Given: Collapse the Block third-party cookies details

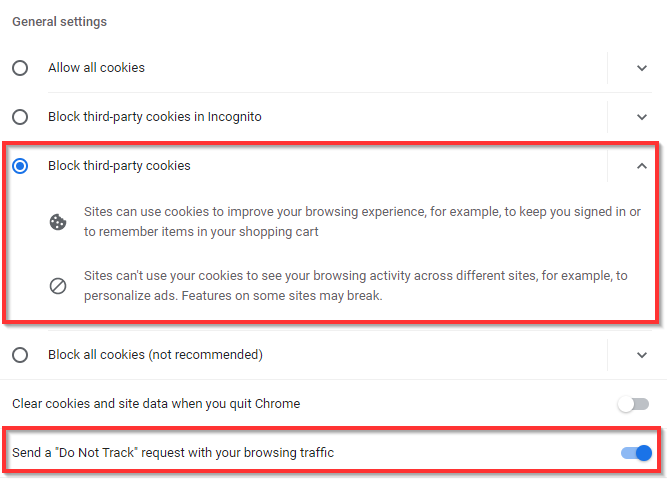Looking at the screenshot, I should coord(642,166).
